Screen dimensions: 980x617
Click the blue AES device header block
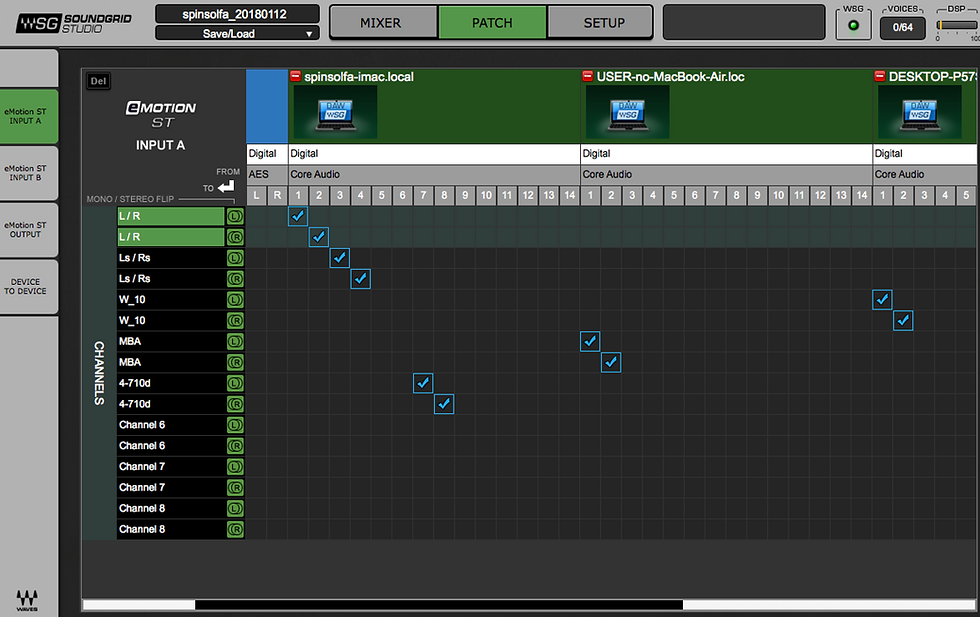(x=267, y=106)
